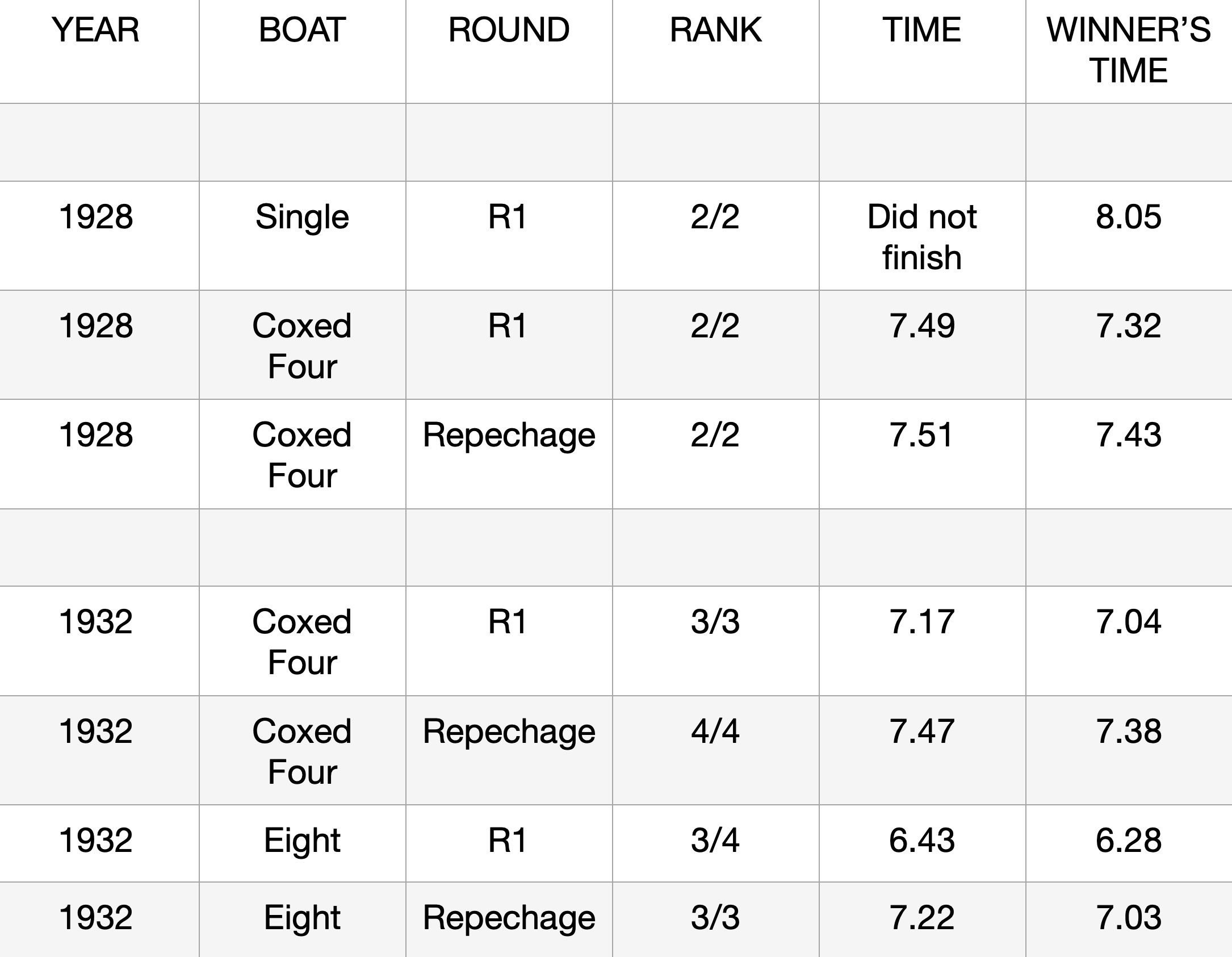The image size is (1232, 957).
Task: Select the winner's time 7.03 cell
Action: (x=1129, y=918)
